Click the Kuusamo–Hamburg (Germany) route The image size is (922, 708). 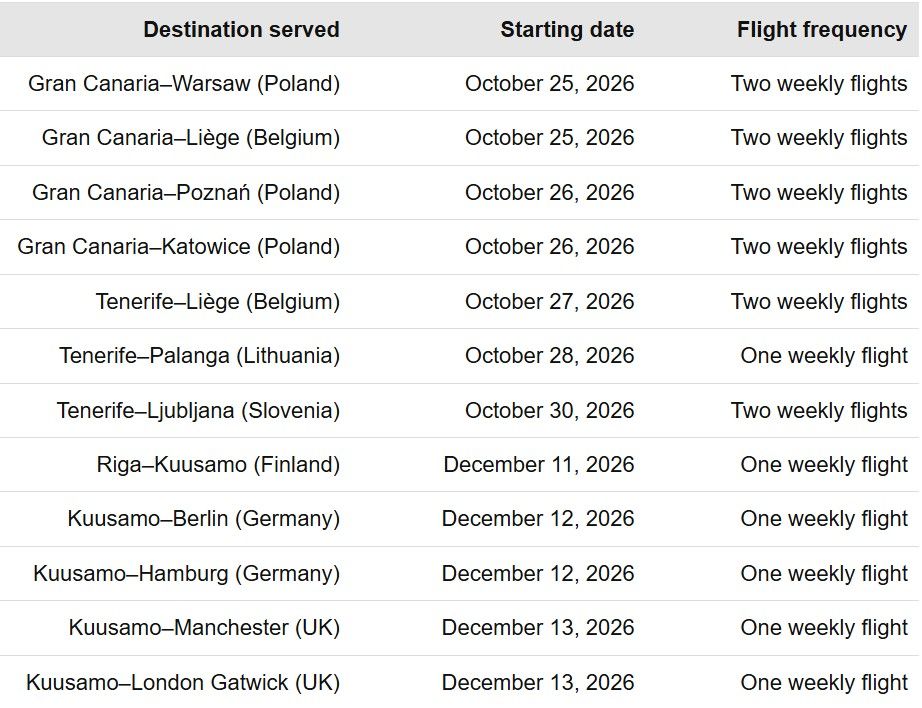coord(186,574)
